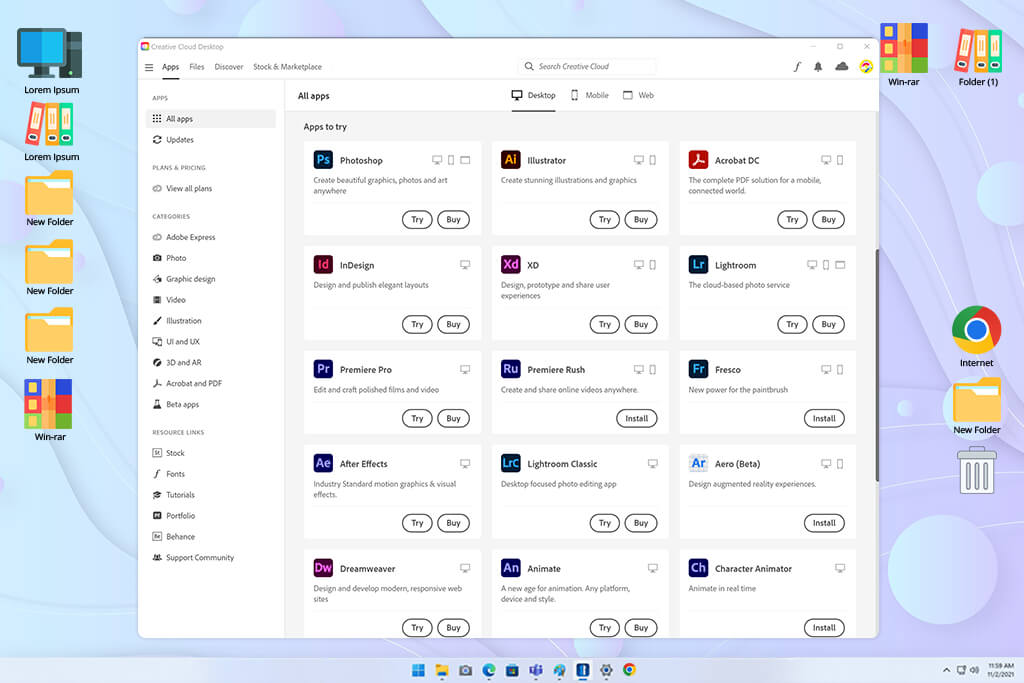1024x683 pixels.
Task: Click the Character Animator Ch icon
Action: [698, 568]
